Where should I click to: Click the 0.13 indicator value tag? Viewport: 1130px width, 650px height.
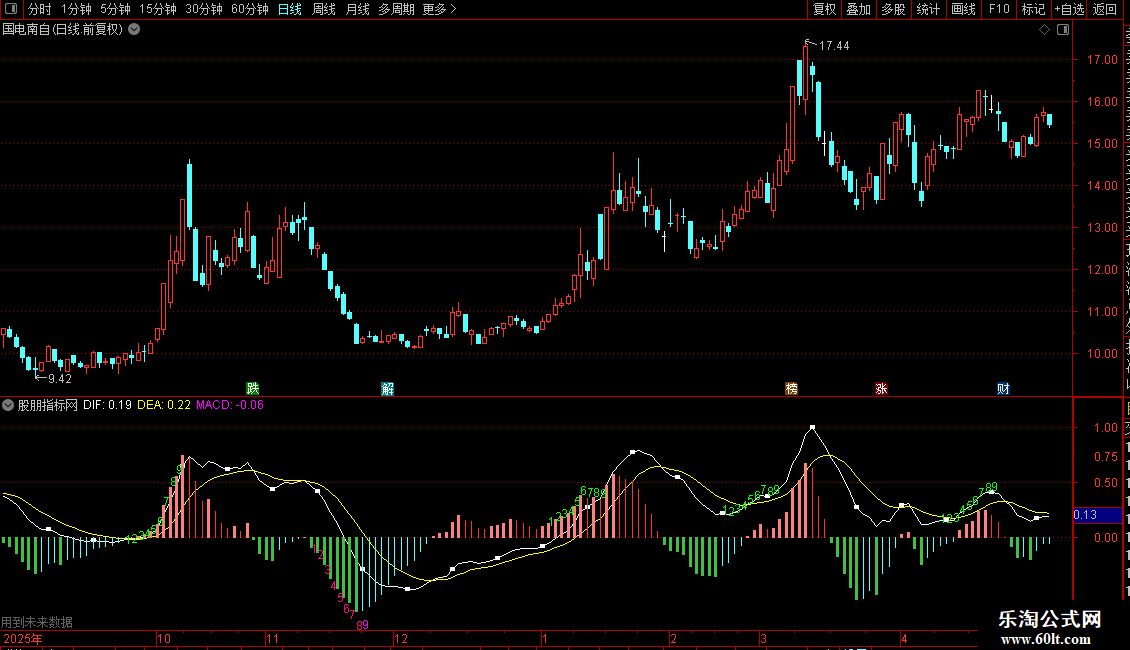(x=1098, y=515)
